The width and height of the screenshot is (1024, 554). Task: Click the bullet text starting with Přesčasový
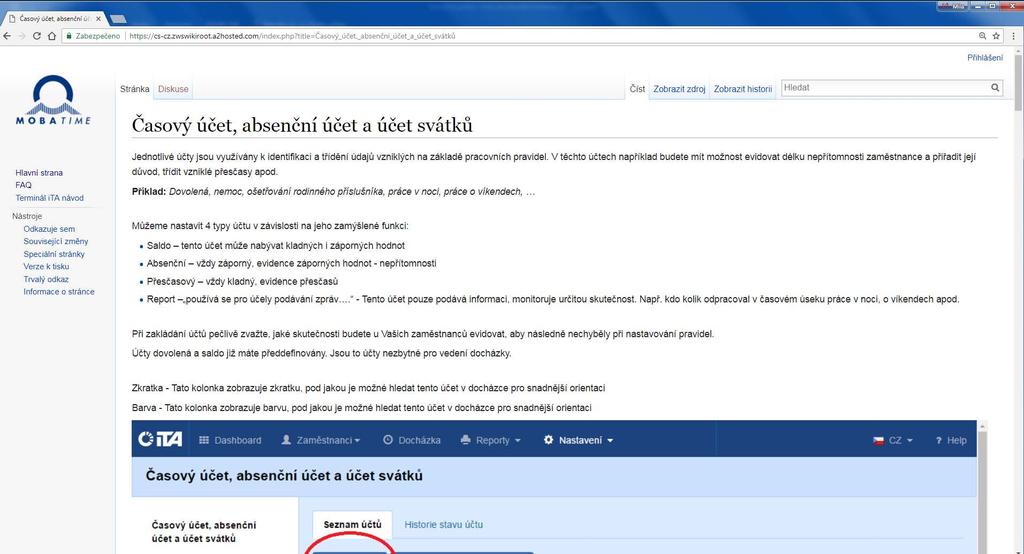tap(242, 282)
